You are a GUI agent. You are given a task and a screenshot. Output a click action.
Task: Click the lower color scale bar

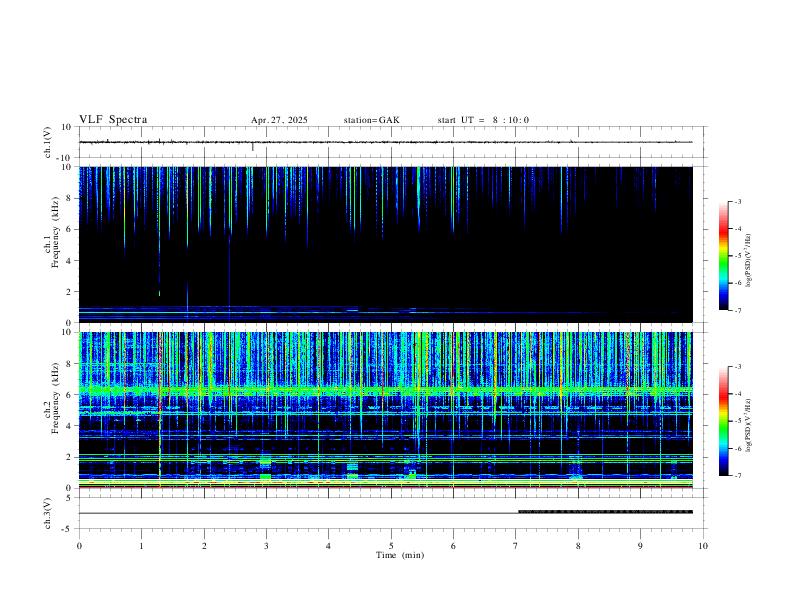[723, 421]
